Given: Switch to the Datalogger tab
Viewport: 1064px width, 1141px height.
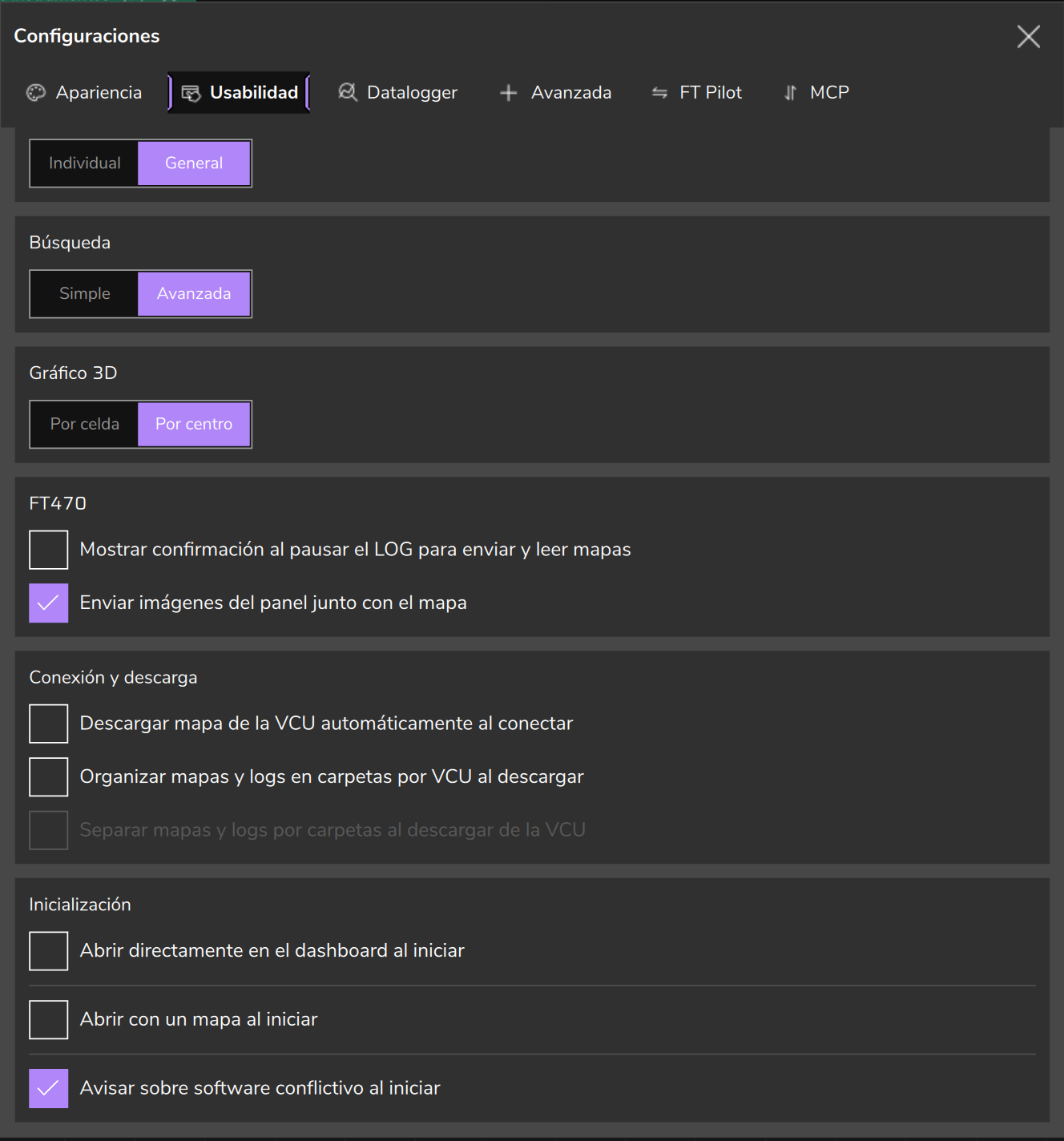Looking at the screenshot, I should pyautogui.click(x=398, y=93).
